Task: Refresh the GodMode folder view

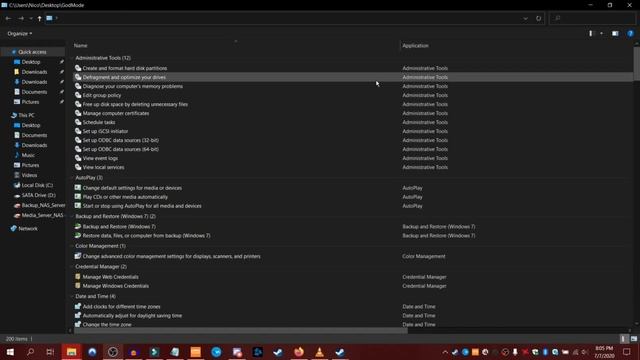Action: click(x=538, y=18)
